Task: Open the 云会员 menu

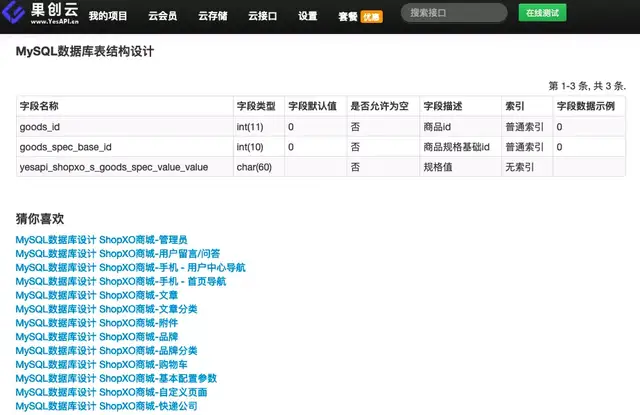Action: (162, 16)
